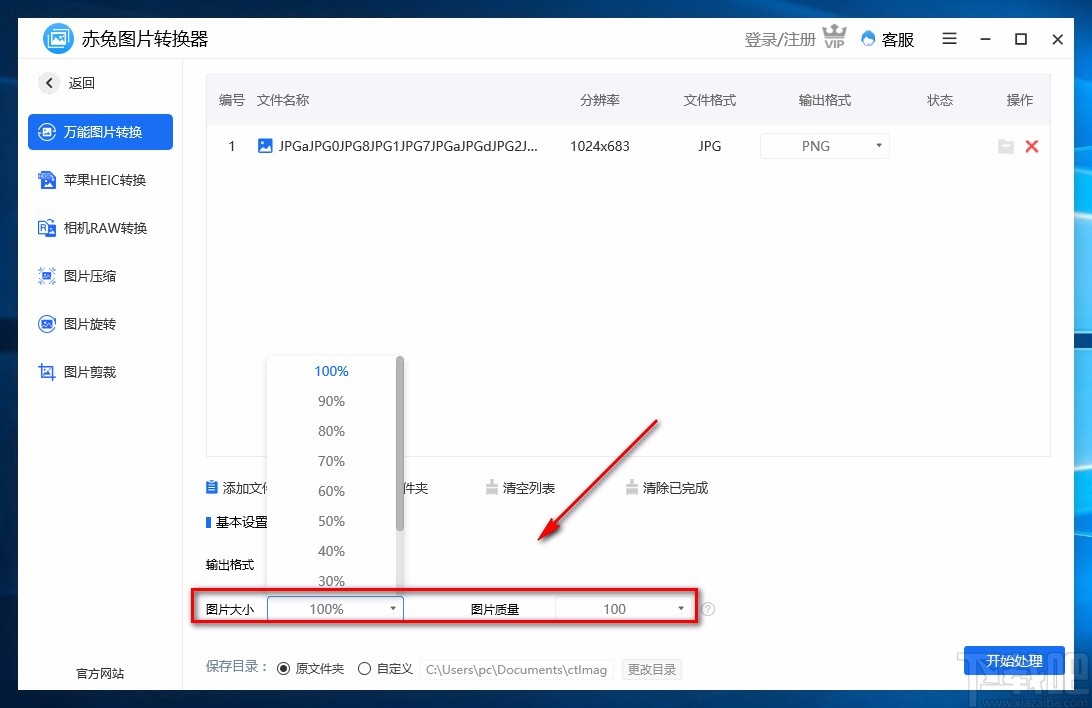
Task: Open the VIP crown upgrade icon
Action: pos(834,35)
